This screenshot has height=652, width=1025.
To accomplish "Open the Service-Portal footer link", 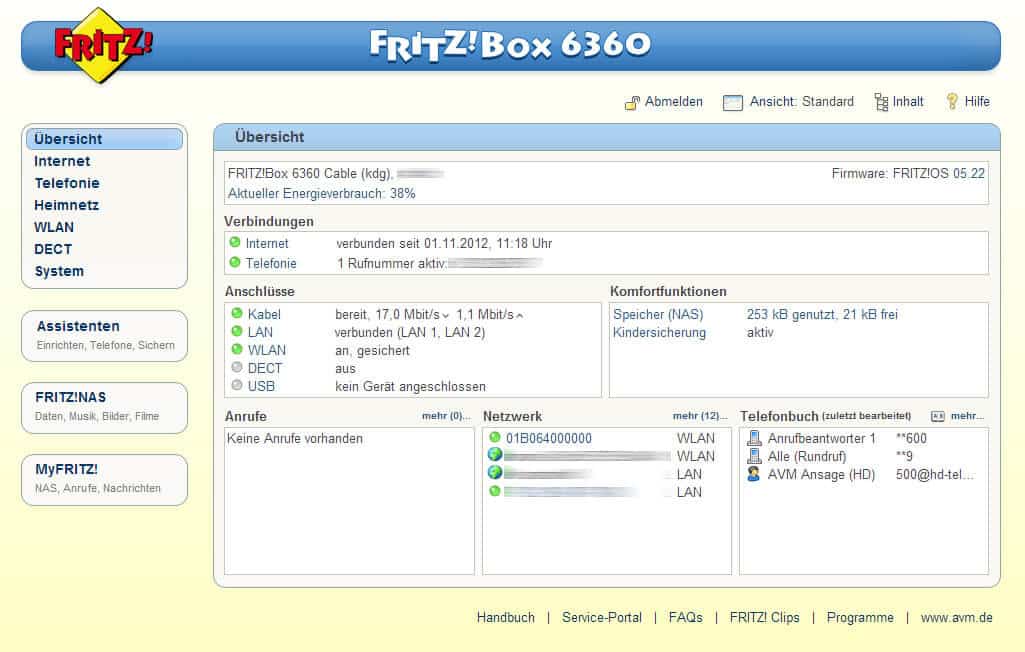I will [601, 617].
